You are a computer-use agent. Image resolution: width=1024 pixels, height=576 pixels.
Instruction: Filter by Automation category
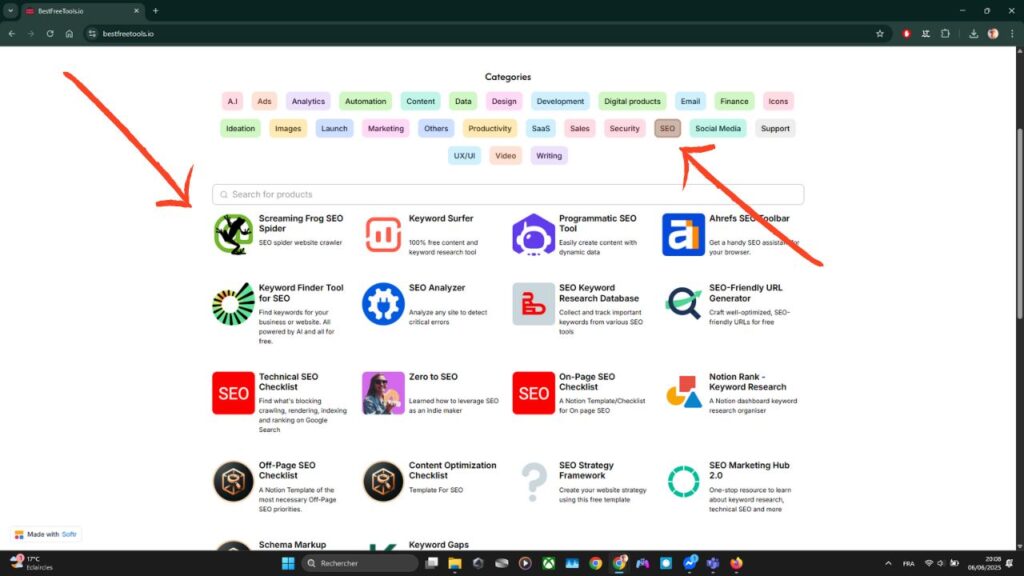365,101
